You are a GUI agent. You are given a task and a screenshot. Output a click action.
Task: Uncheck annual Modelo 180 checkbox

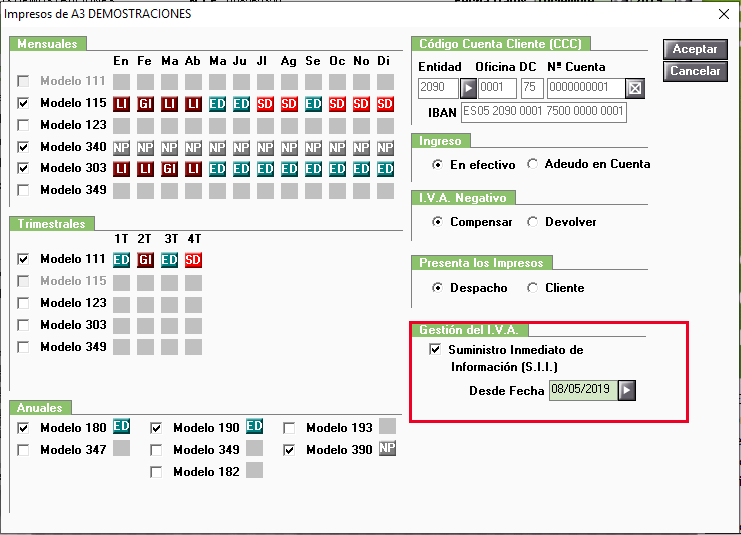click(x=23, y=428)
